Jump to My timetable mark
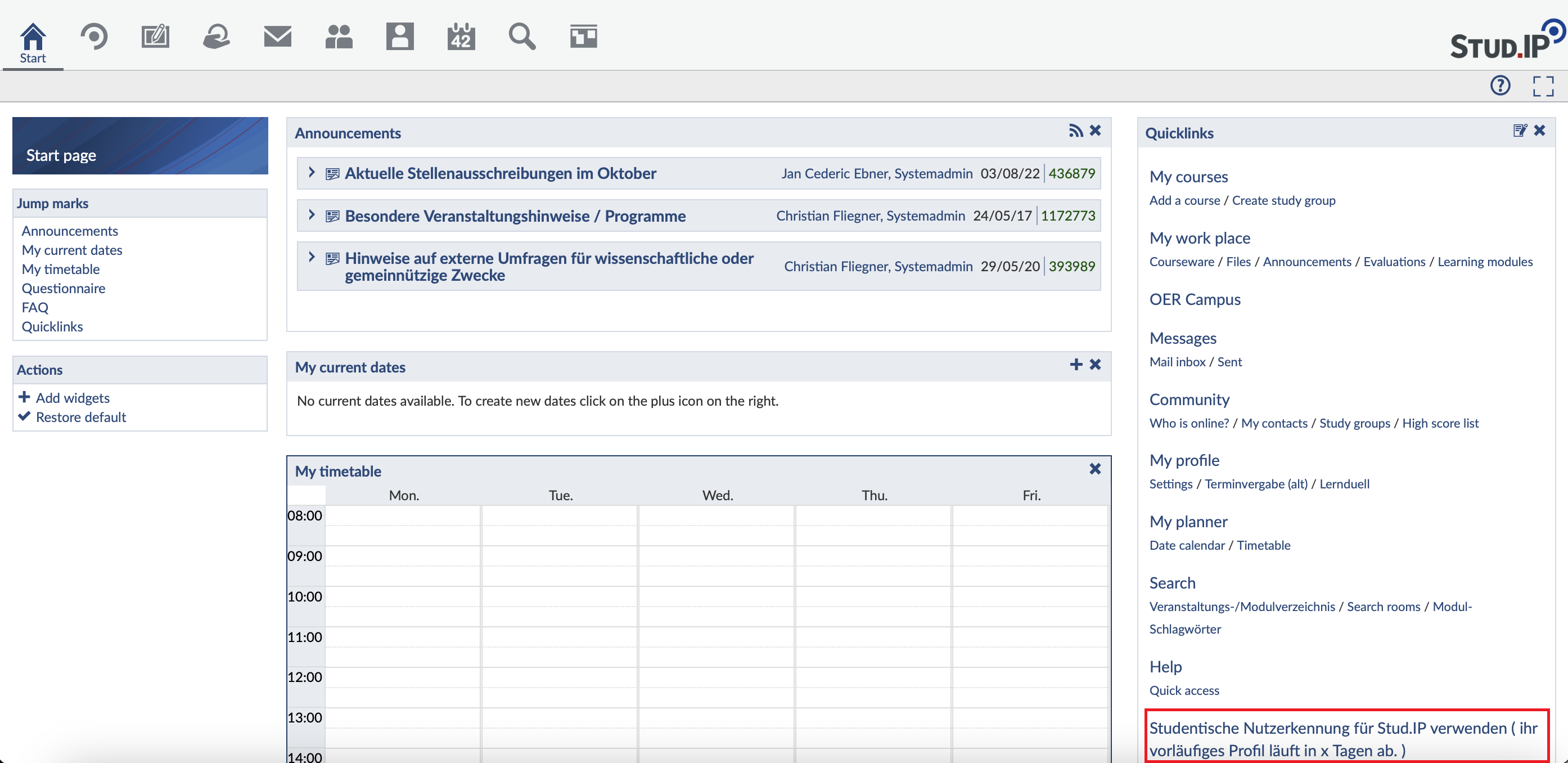Viewport: 1568px width, 763px height. coord(61,269)
